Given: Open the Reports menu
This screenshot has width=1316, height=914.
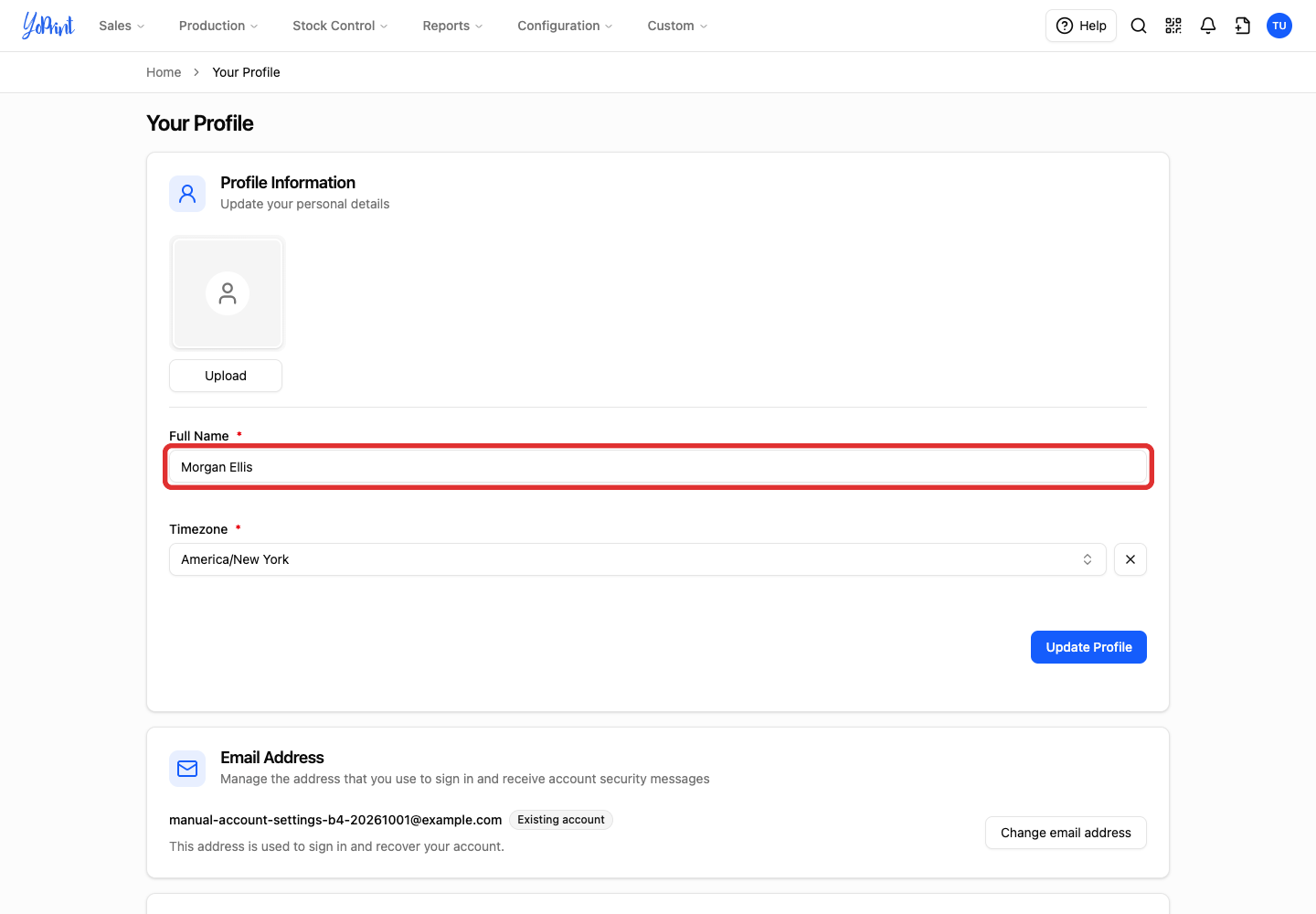Looking at the screenshot, I should [x=452, y=26].
